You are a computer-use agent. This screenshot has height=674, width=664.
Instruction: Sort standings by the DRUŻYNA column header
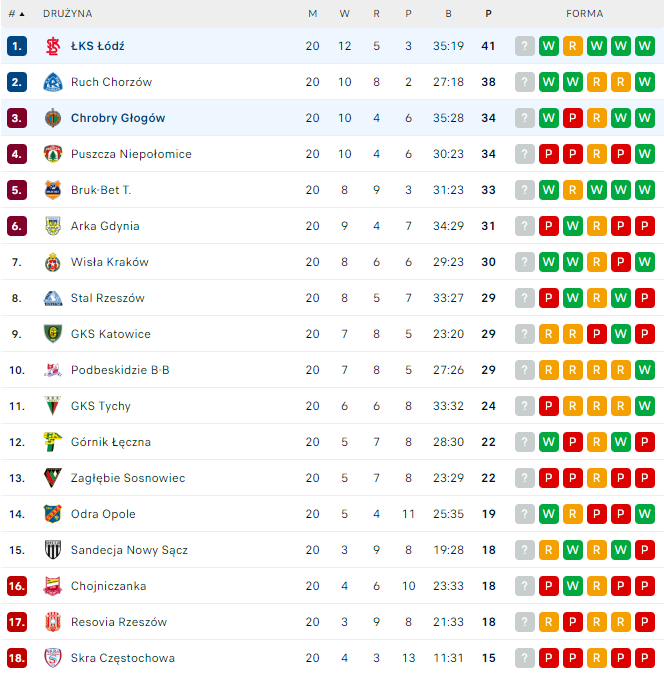coord(67,14)
